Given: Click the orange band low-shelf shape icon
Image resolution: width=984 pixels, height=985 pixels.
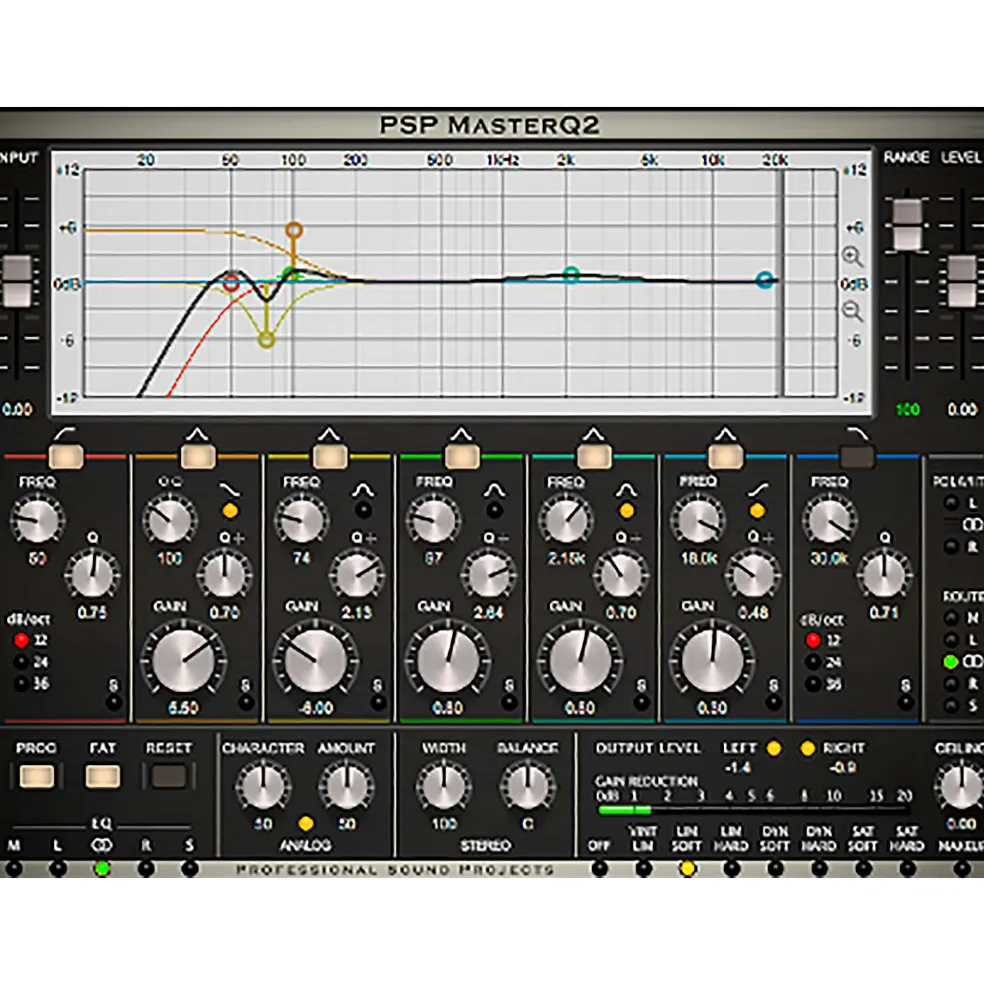Looking at the screenshot, I should [x=229, y=490].
